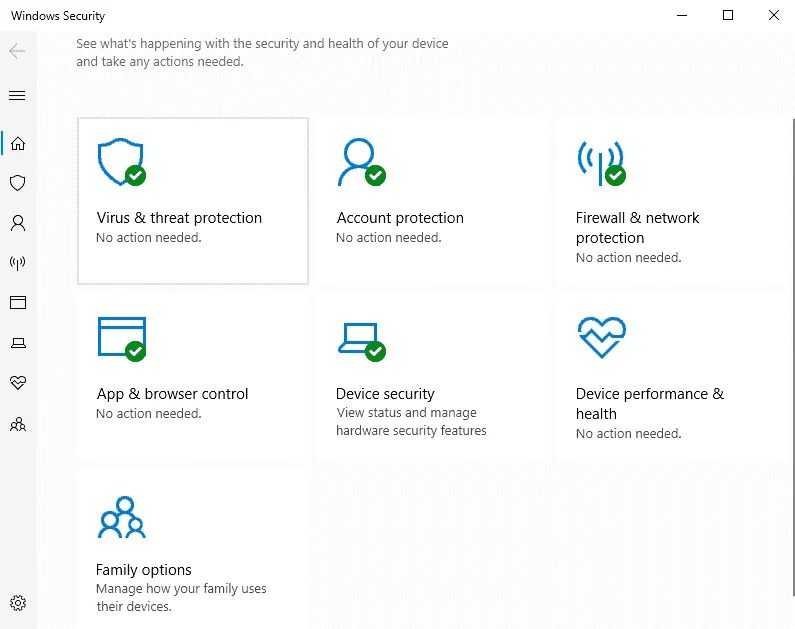Image resolution: width=795 pixels, height=629 pixels.
Task: Click the large Firewall antenna tile icon
Action: pos(601,163)
